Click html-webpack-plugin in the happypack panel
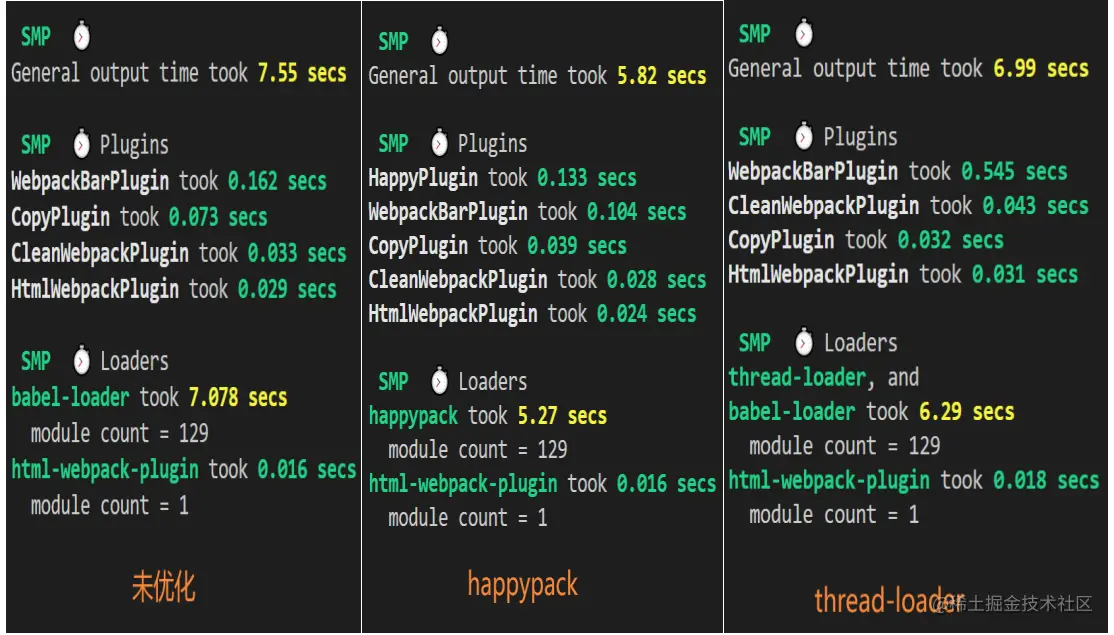Image resolution: width=1114 pixels, height=635 pixels. pyautogui.click(x=463, y=484)
